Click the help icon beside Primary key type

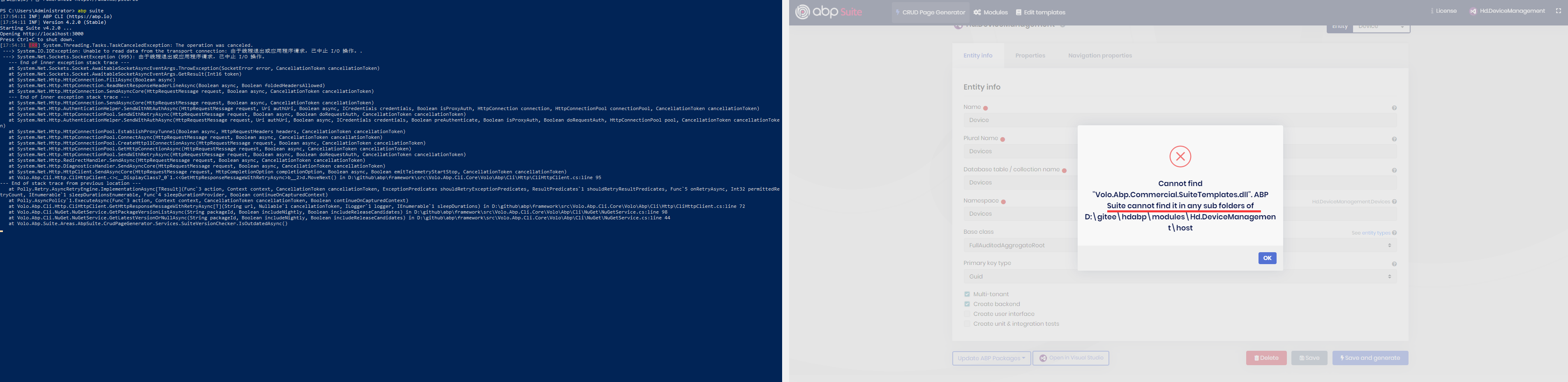pyautogui.click(x=1394, y=264)
